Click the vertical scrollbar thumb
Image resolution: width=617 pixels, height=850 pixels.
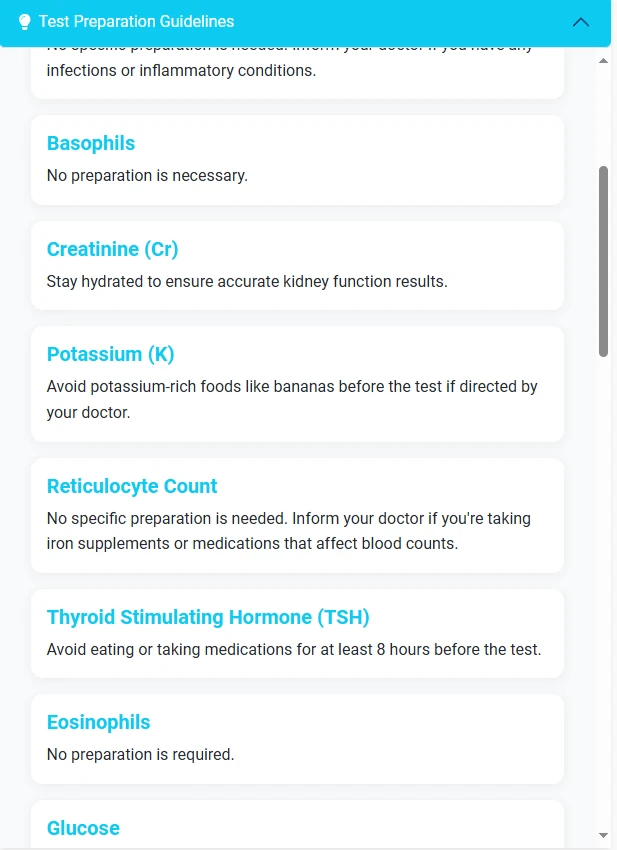[603, 261]
